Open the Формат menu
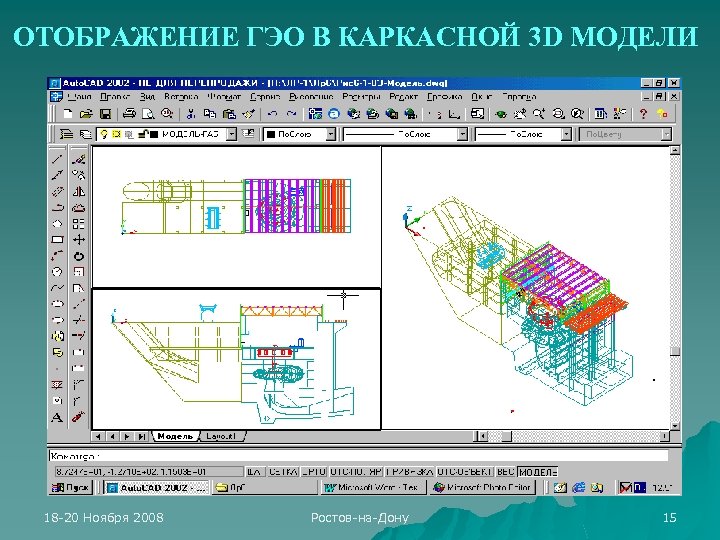The width and height of the screenshot is (720, 540). (x=224, y=96)
